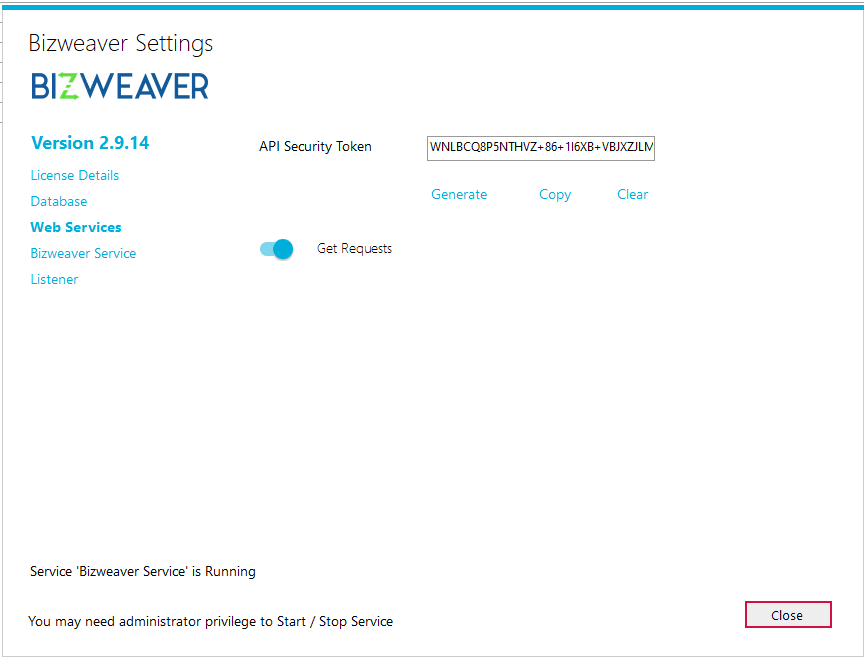The width and height of the screenshot is (864, 657).
Task: Toggle the Get Requests switch
Action: tap(277, 249)
